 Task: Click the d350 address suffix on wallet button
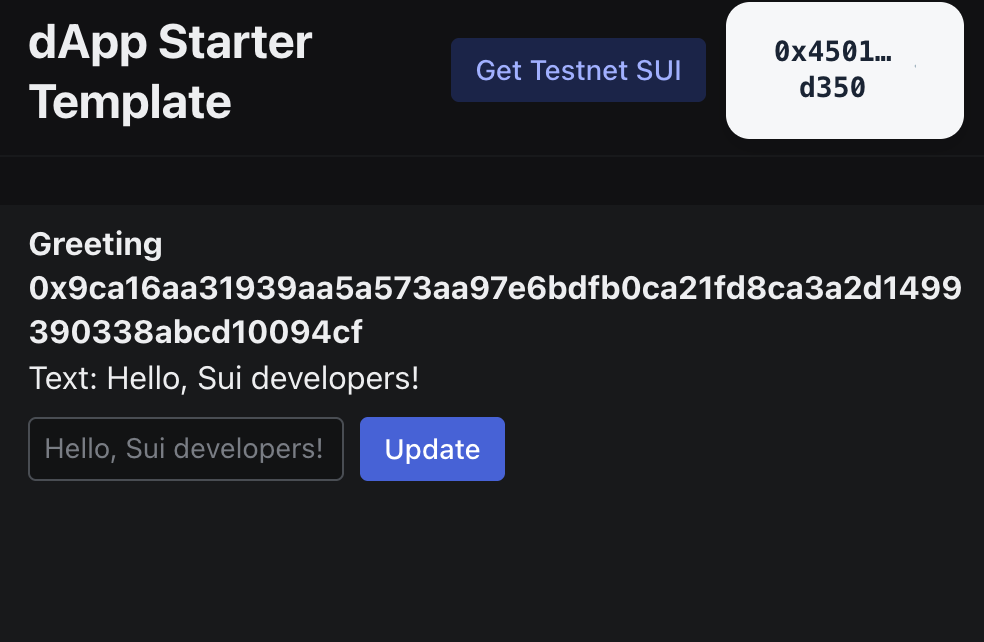[x=832, y=88]
